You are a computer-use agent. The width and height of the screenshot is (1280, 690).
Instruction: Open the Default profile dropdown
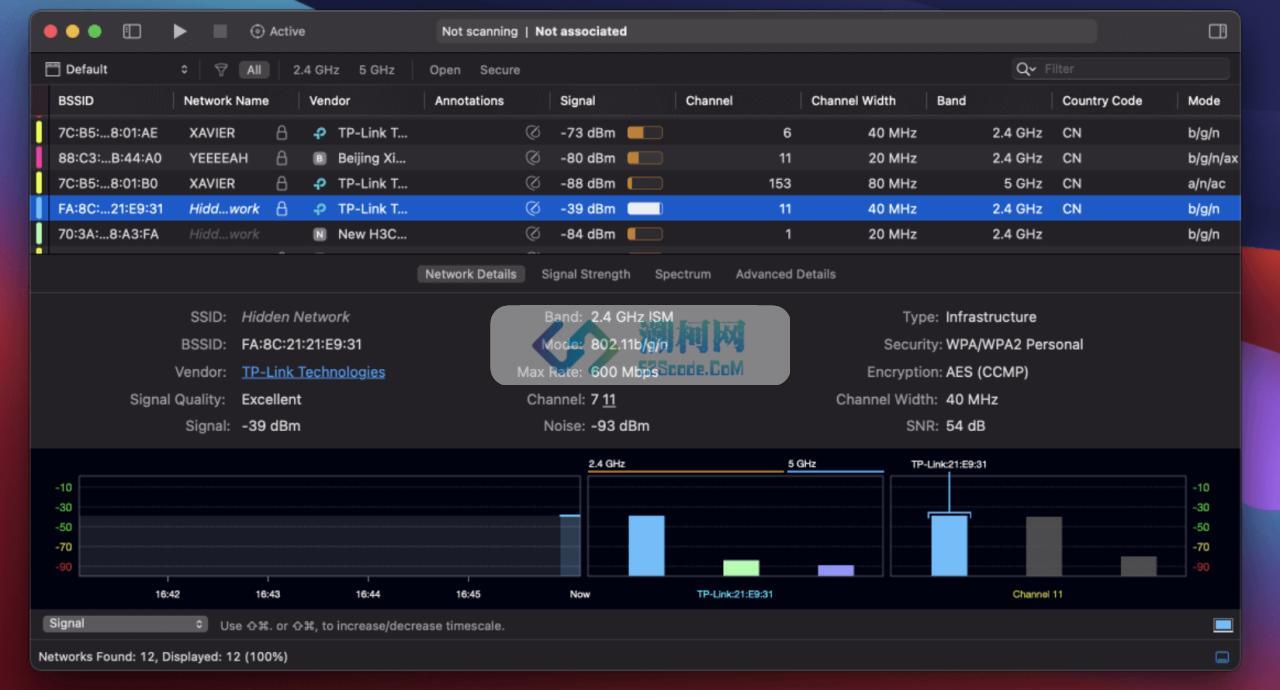click(x=116, y=69)
